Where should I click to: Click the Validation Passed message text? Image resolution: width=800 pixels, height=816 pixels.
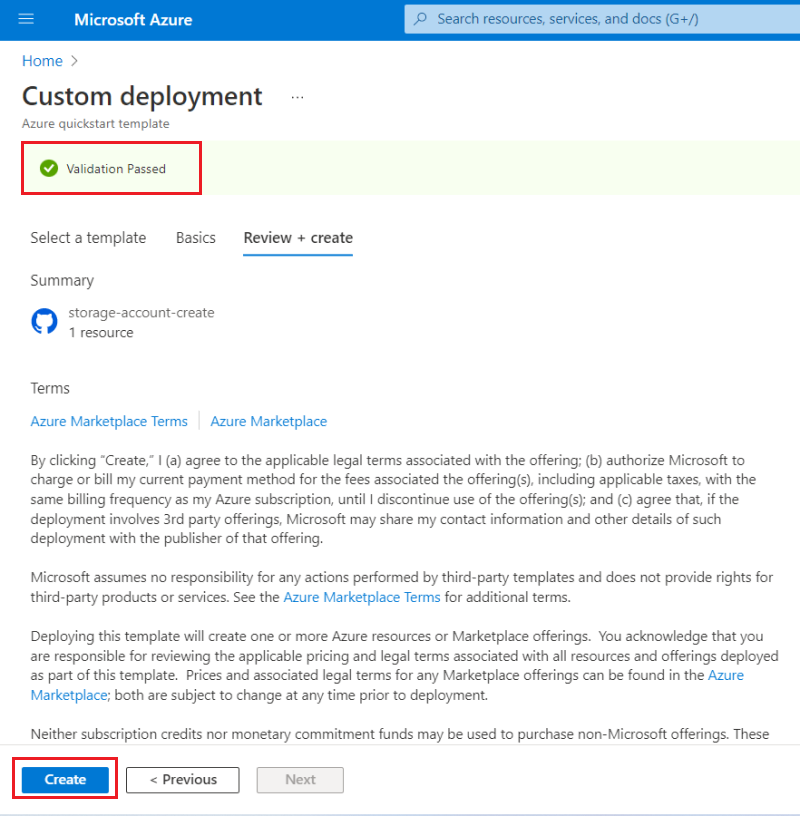pyautogui.click(x=116, y=168)
